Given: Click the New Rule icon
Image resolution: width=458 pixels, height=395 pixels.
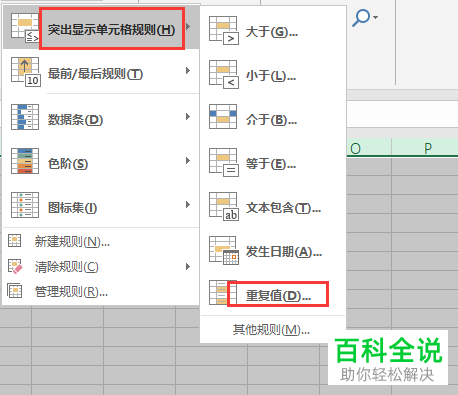Looking at the screenshot, I should (x=15, y=241).
